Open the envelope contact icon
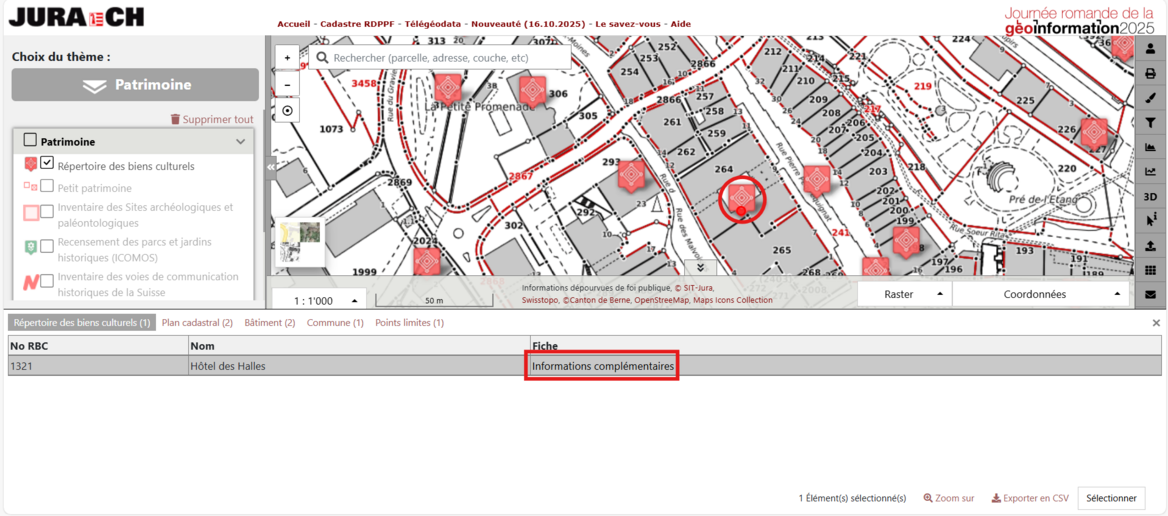 coord(1150,295)
